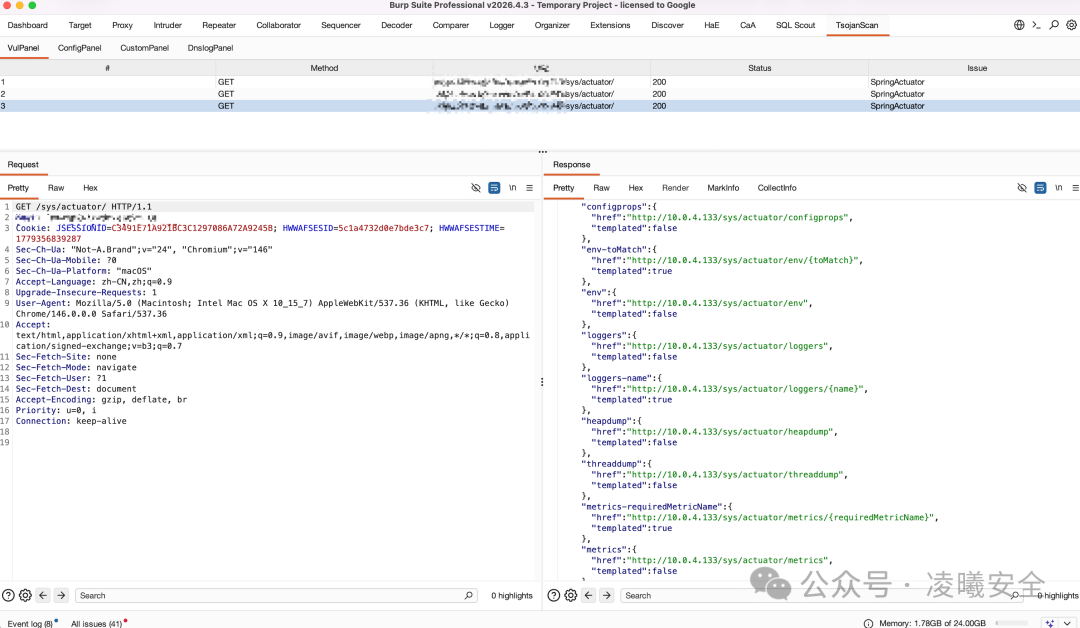Screen dimensions: 1080x628
Task: Open Response search settings gear
Action: [x=571, y=596]
